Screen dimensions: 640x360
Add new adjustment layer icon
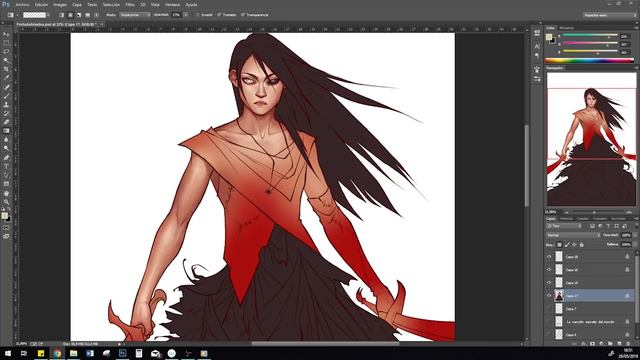(x=601, y=344)
